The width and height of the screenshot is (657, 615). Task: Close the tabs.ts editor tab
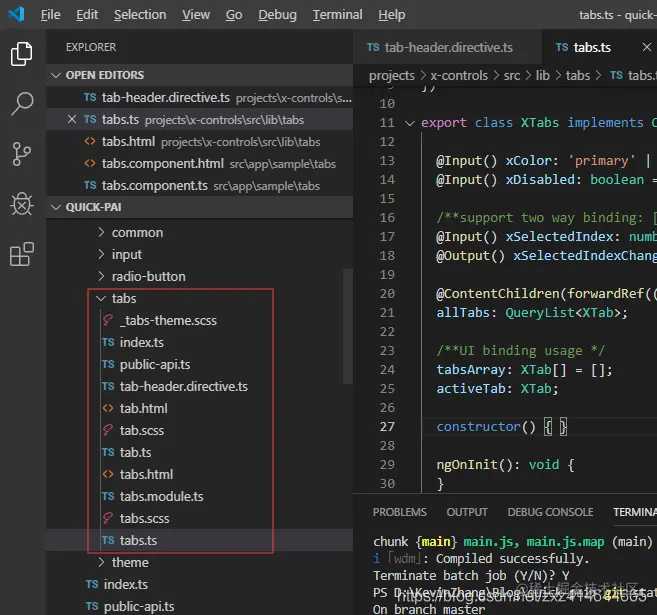647,47
